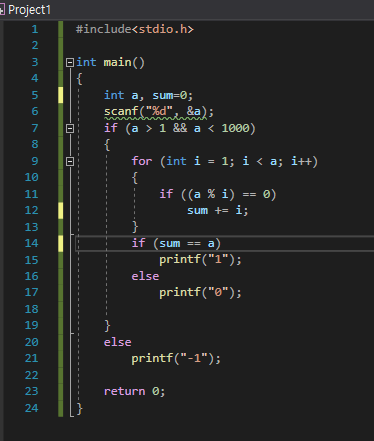This screenshot has width=374, height=441.
Task: Click line number 12 in the gutter
Action: [32, 210]
